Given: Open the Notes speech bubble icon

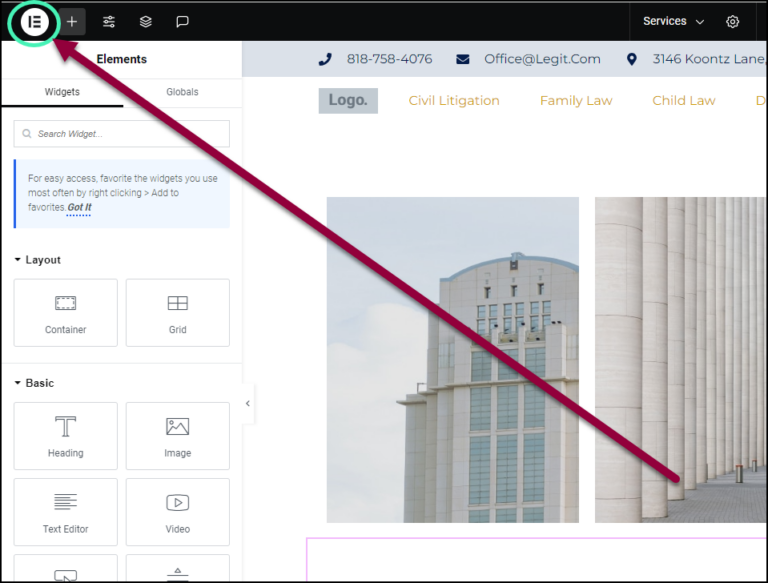Looking at the screenshot, I should click(182, 21).
